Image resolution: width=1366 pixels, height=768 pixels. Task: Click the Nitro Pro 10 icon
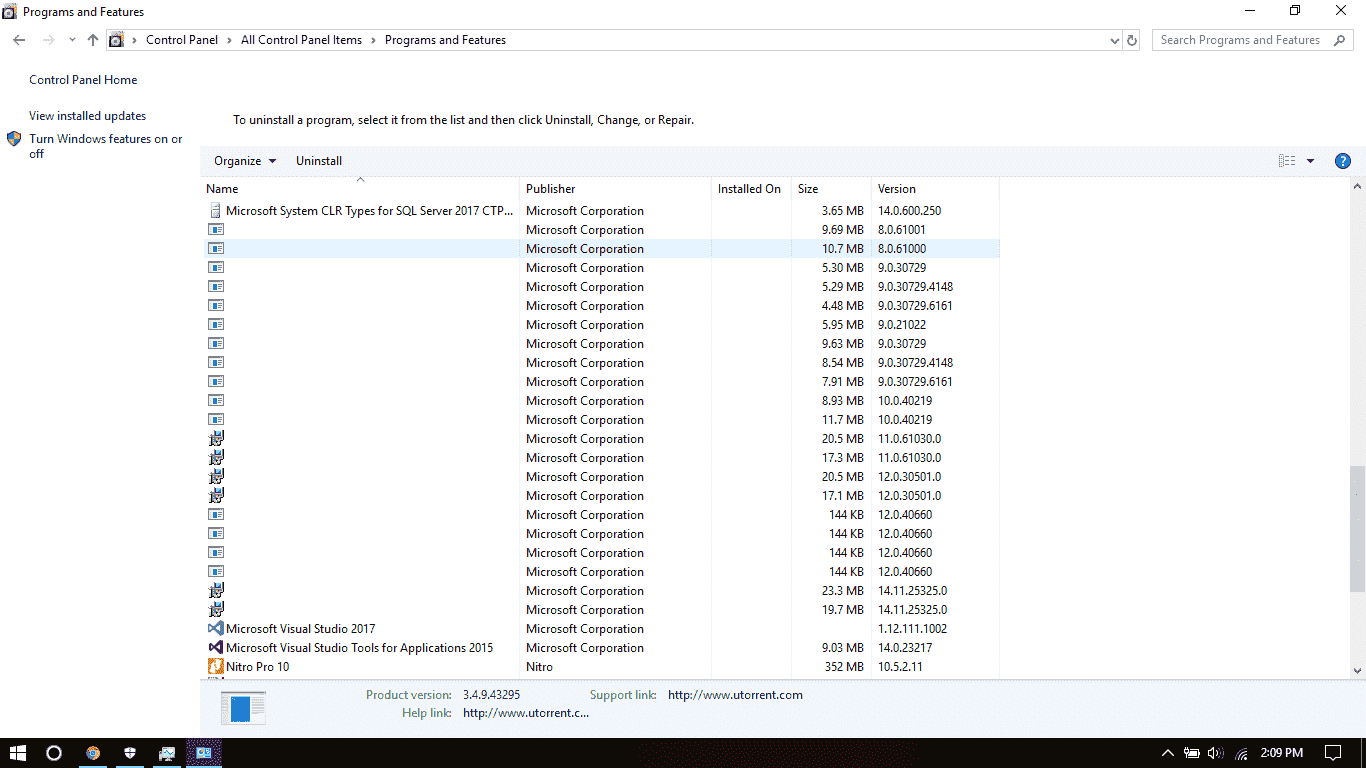(x=215, y=667)
